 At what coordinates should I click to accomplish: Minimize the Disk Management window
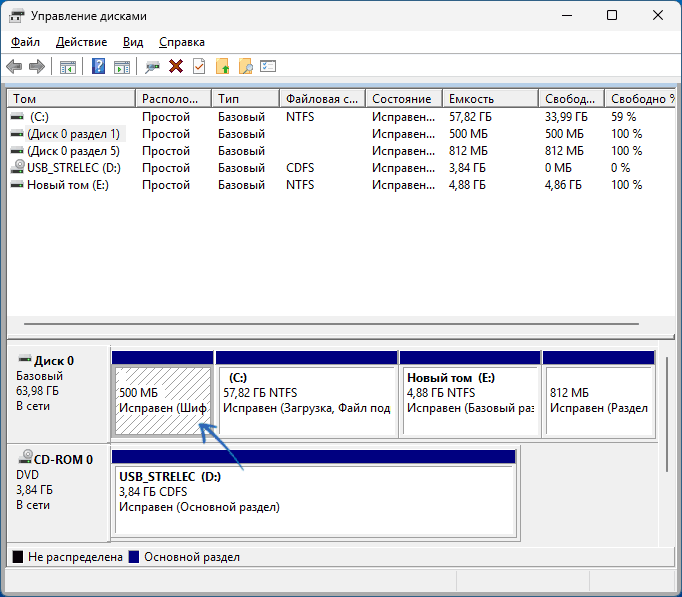(x=567, y=16)
